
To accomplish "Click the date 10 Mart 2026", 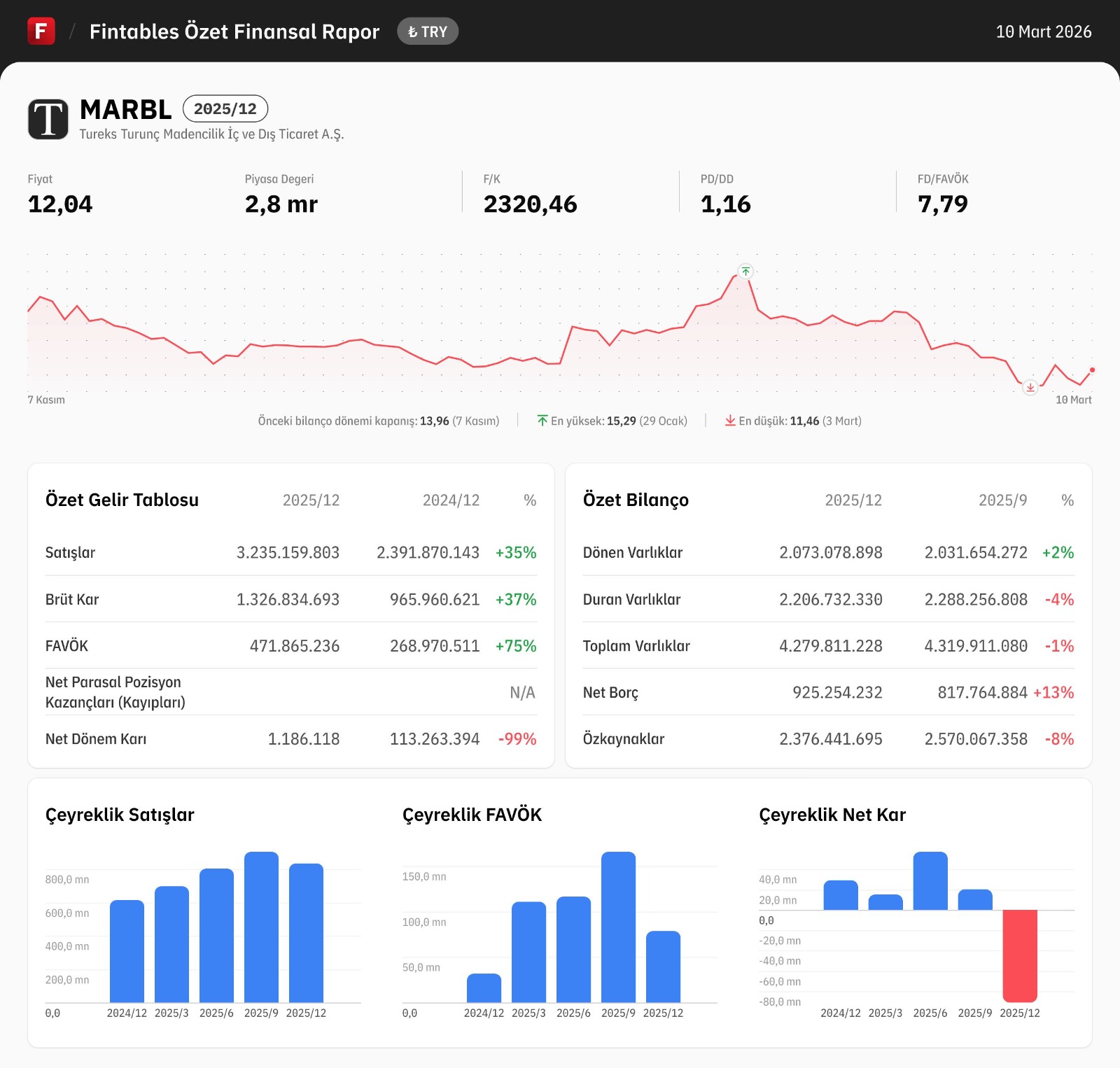I will 1044,31.
